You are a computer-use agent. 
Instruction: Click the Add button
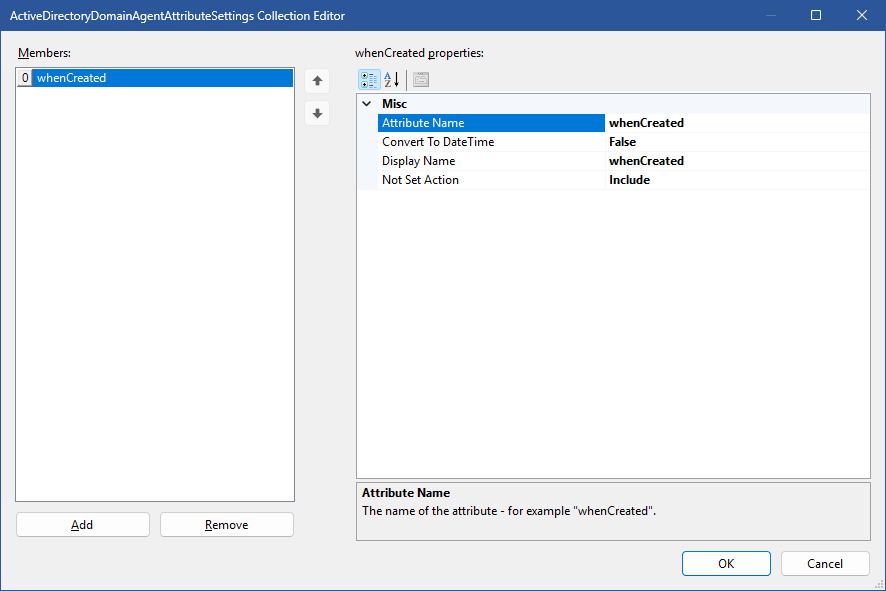click(82, 525)
